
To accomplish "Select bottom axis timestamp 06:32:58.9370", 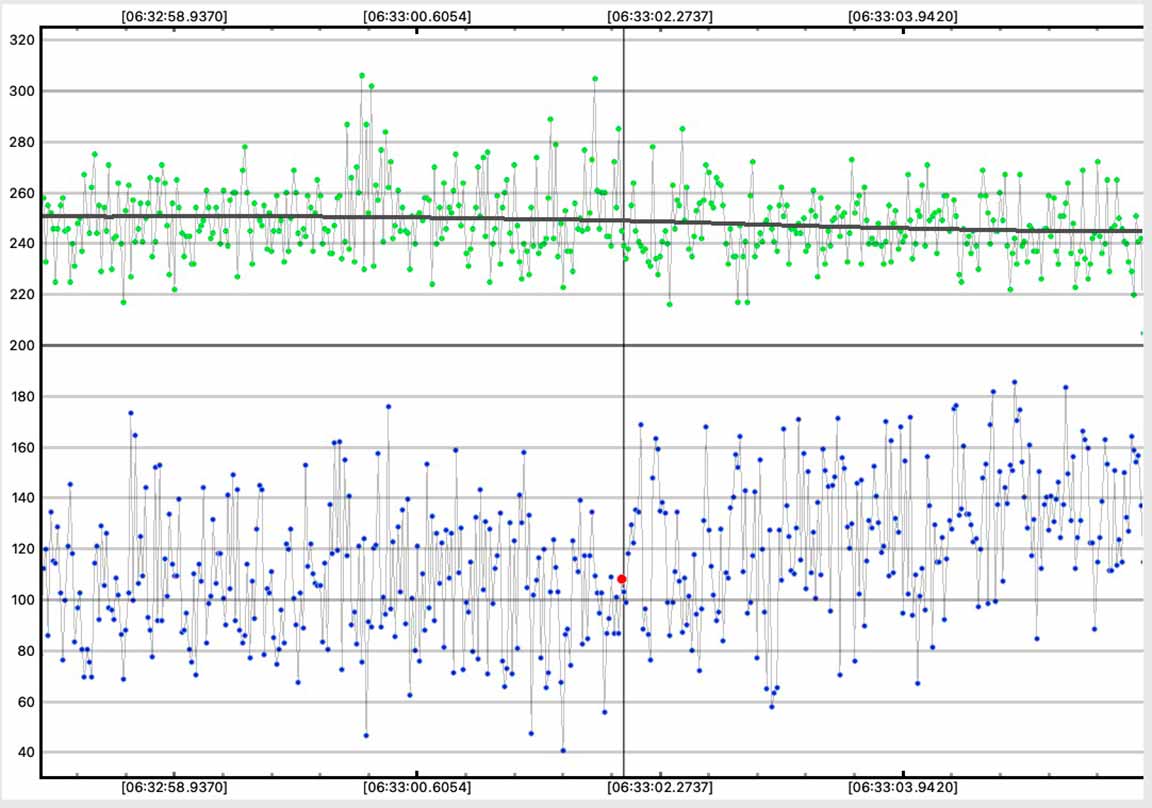I will tap(174, 787).
